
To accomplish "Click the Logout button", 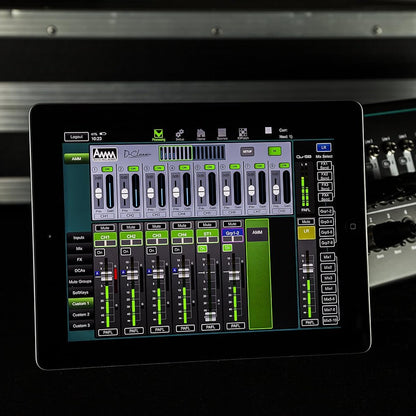I will [x=76, y=137].
